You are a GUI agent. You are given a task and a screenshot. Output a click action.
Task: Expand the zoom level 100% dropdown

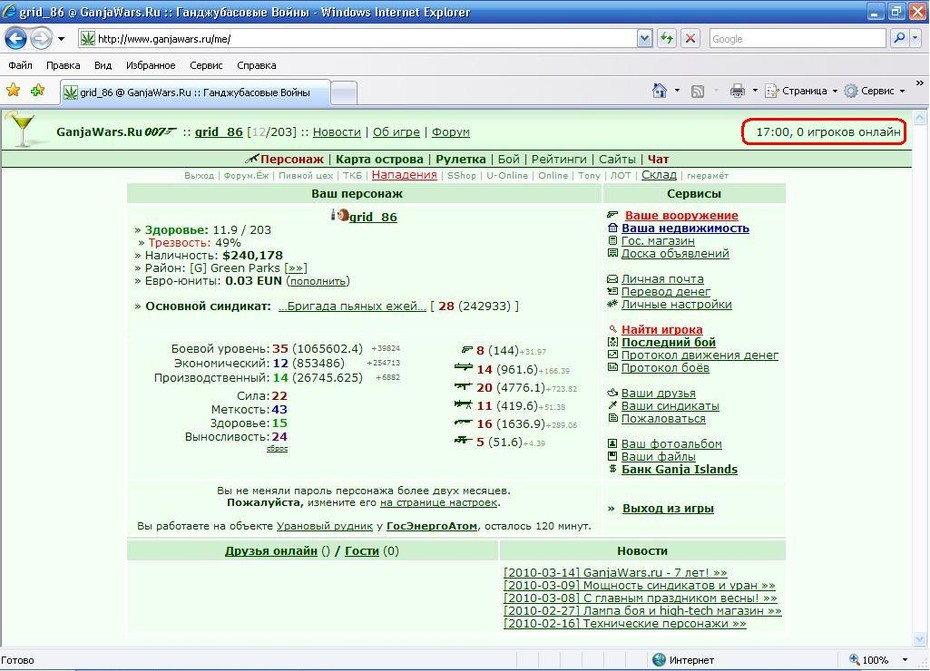(905, 660)
